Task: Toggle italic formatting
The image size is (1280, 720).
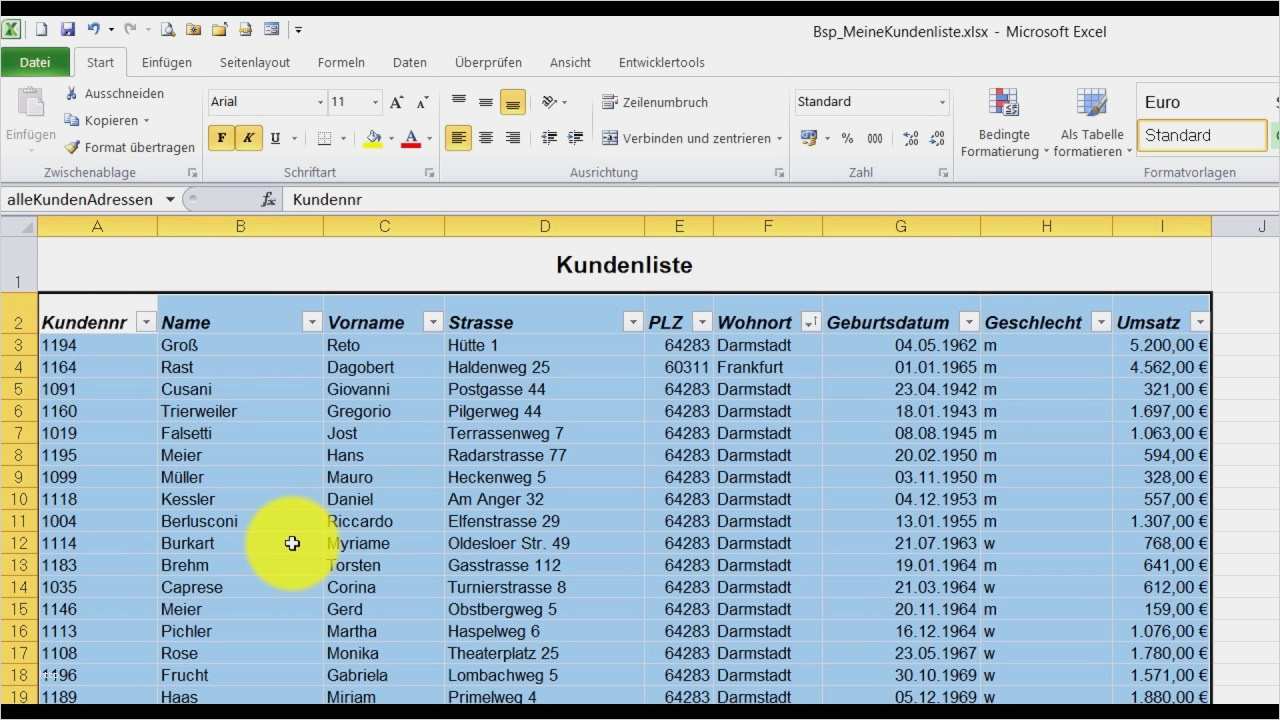Action: point(247,138)
